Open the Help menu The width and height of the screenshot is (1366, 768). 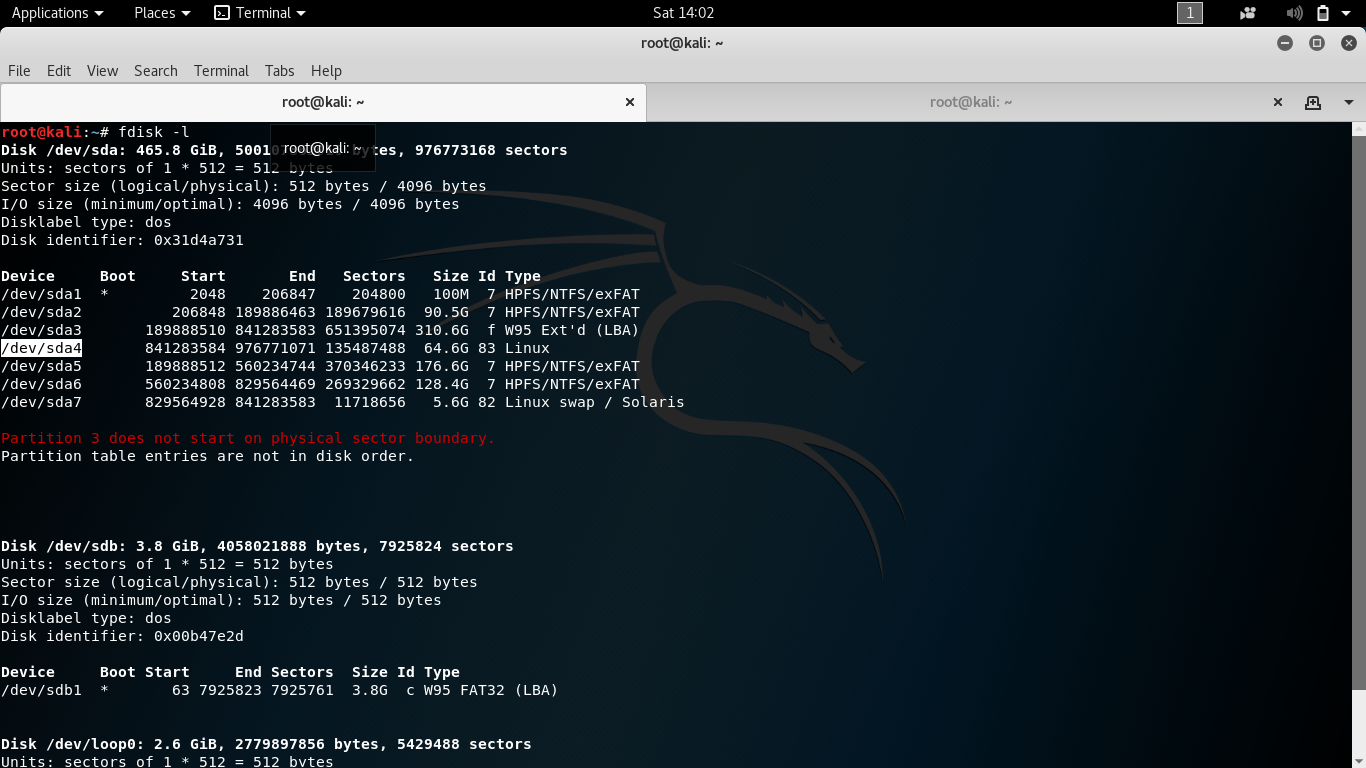tap(326, 71)
